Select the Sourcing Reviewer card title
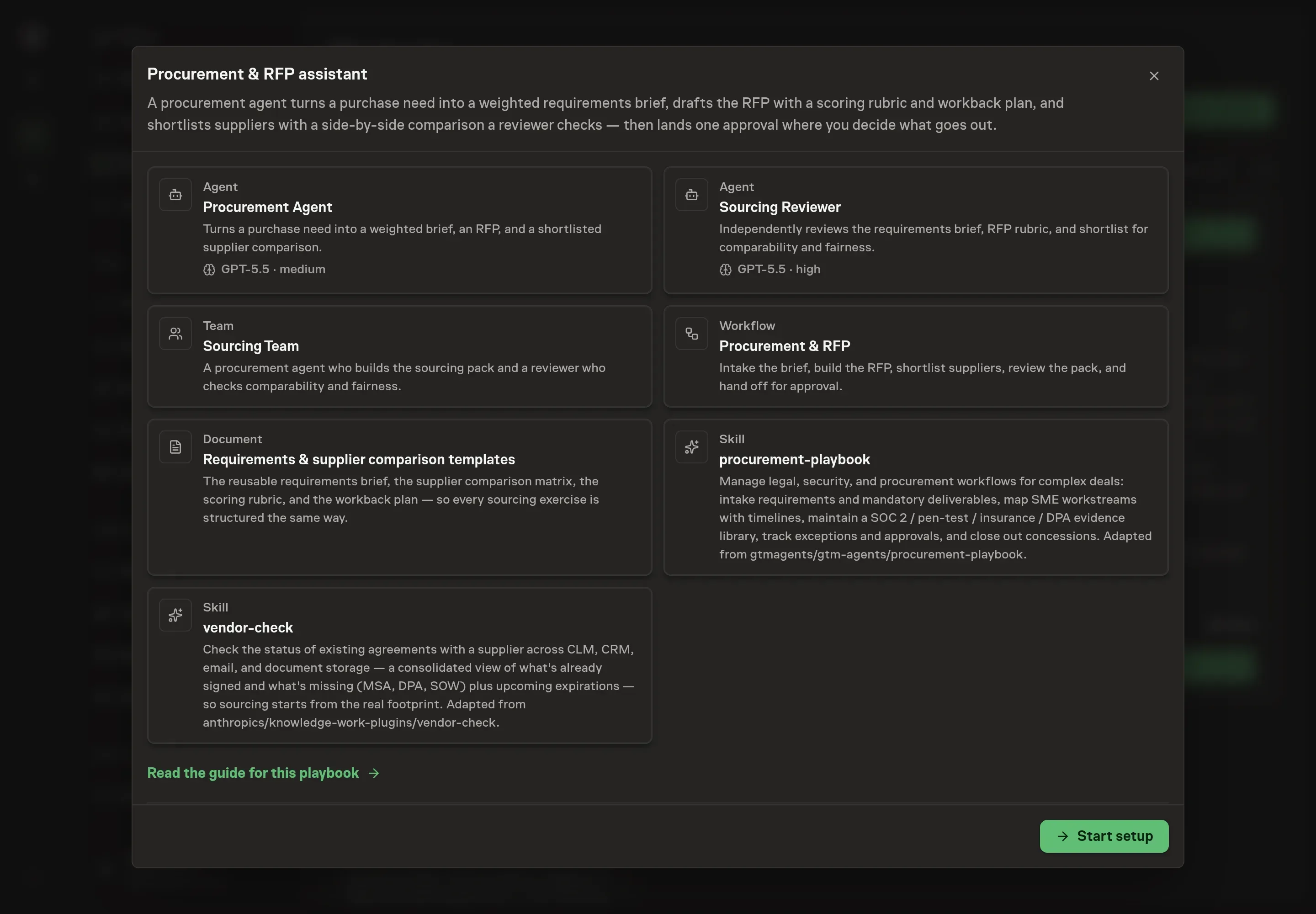 click(x=780, y=207)
